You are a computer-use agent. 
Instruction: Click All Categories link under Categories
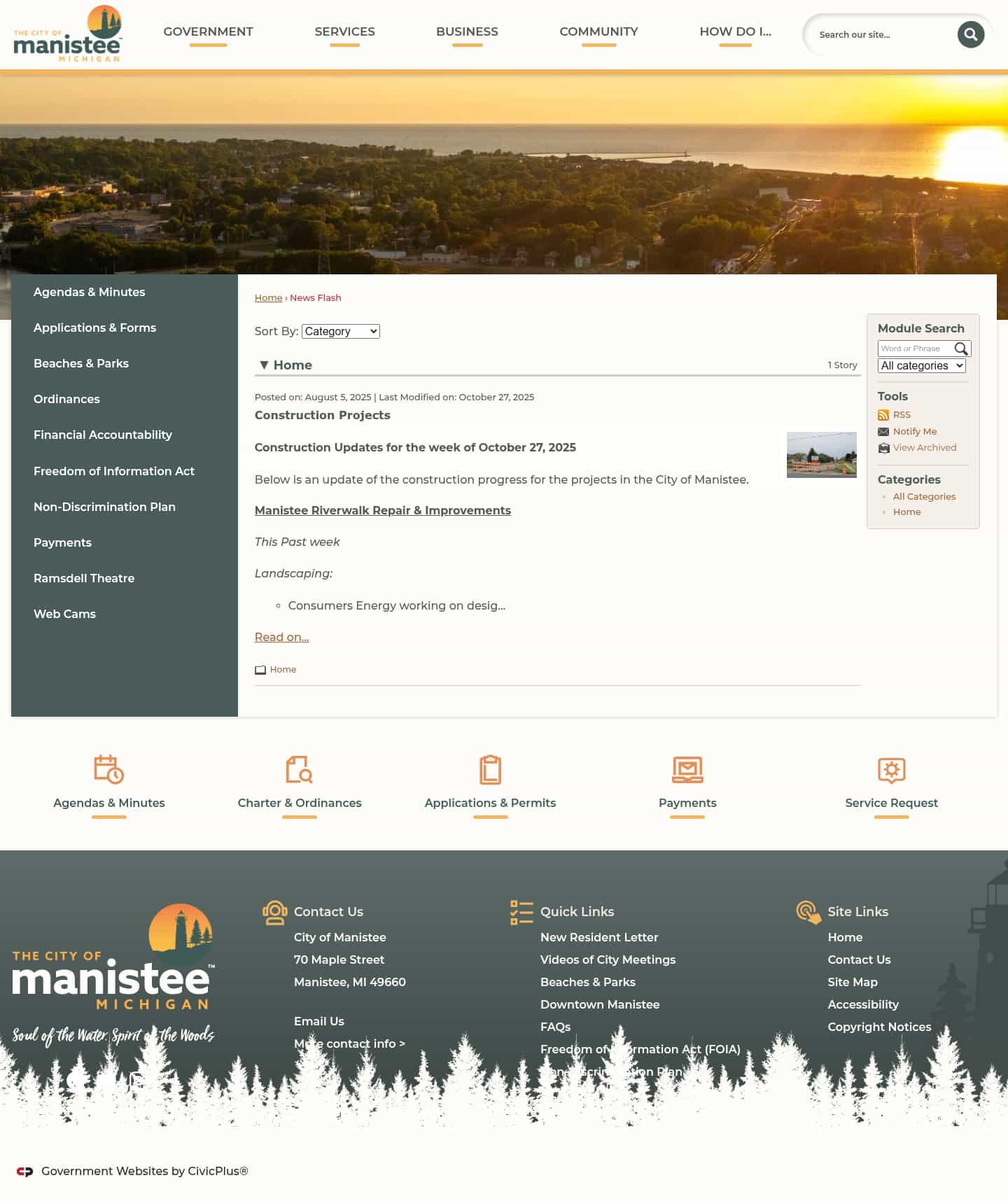pos(924,496)
